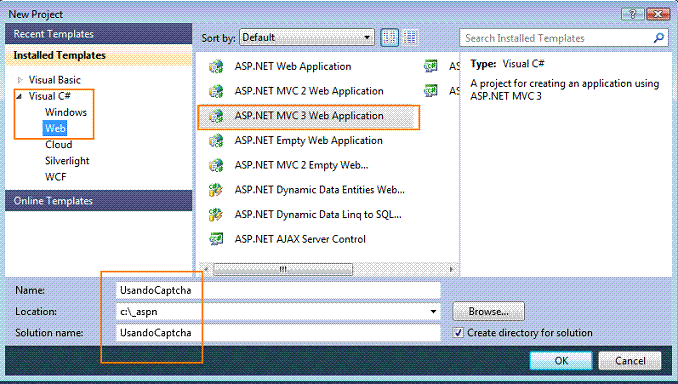Viewport: 678px width, 384px height.
Task: Expand the Location path dropdown
Action: (433, 311)
